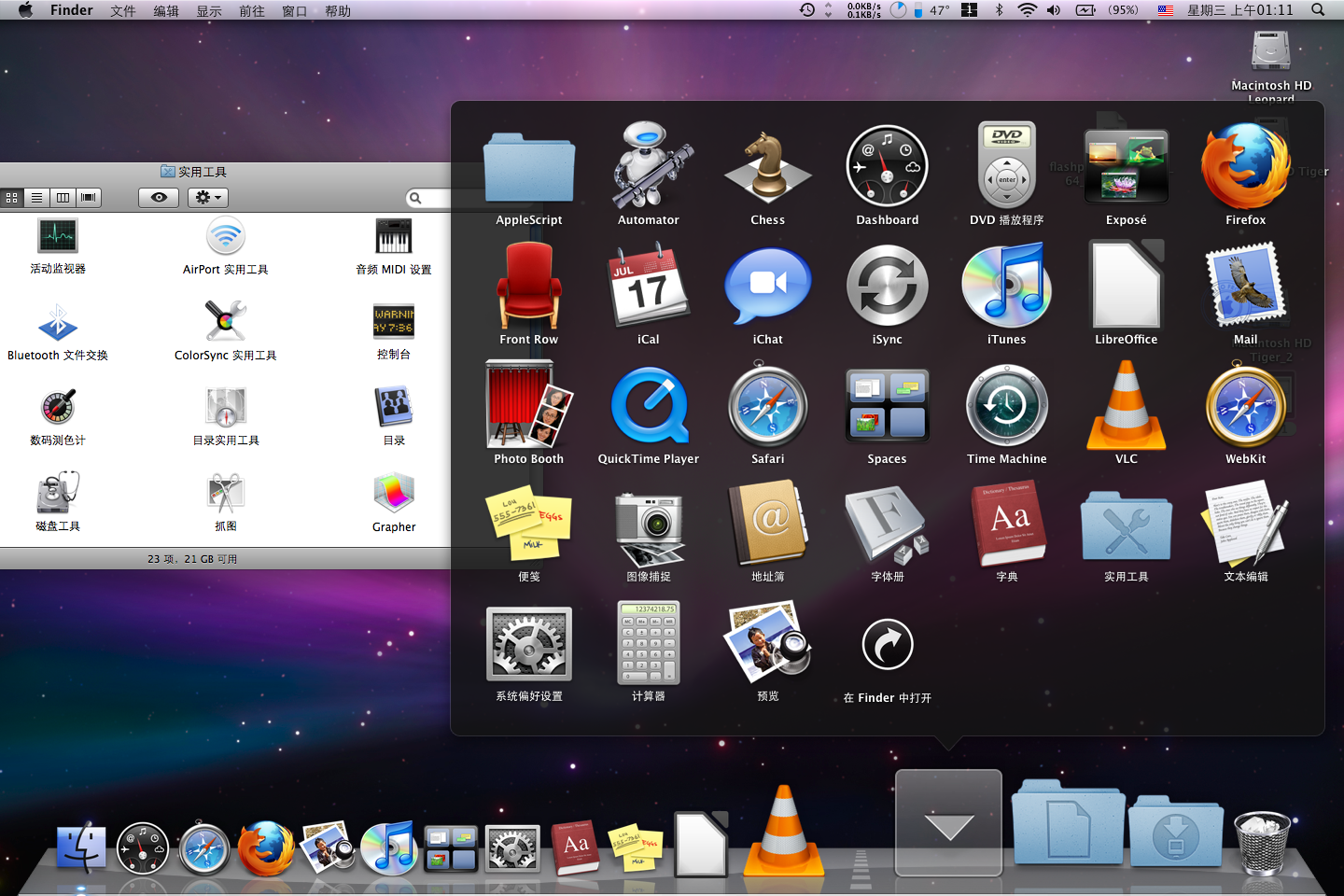Viewport: 1344px width, 896px height.
Task: Open 预览 in the Applications stack
Action: tap(767, 642)
